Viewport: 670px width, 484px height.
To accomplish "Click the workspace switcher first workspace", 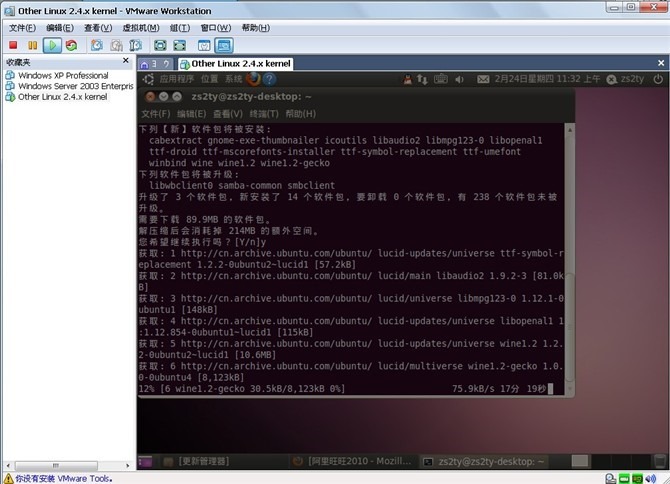I will pyautogui.click(x=580, y=461).
